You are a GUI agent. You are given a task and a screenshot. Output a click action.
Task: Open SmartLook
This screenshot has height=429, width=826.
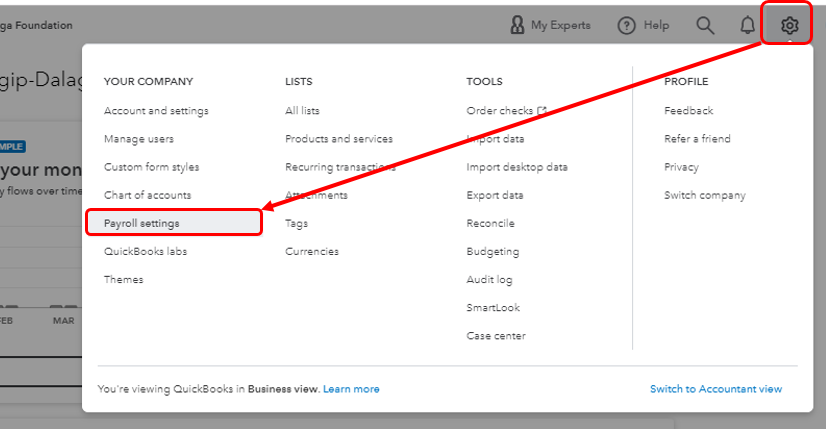(493, 308)
